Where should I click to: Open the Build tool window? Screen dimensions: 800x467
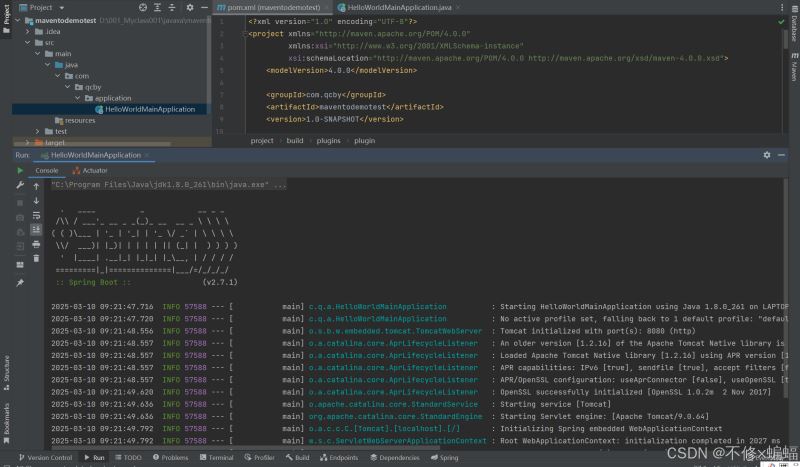pyautogui.click(x=298, y=457)
